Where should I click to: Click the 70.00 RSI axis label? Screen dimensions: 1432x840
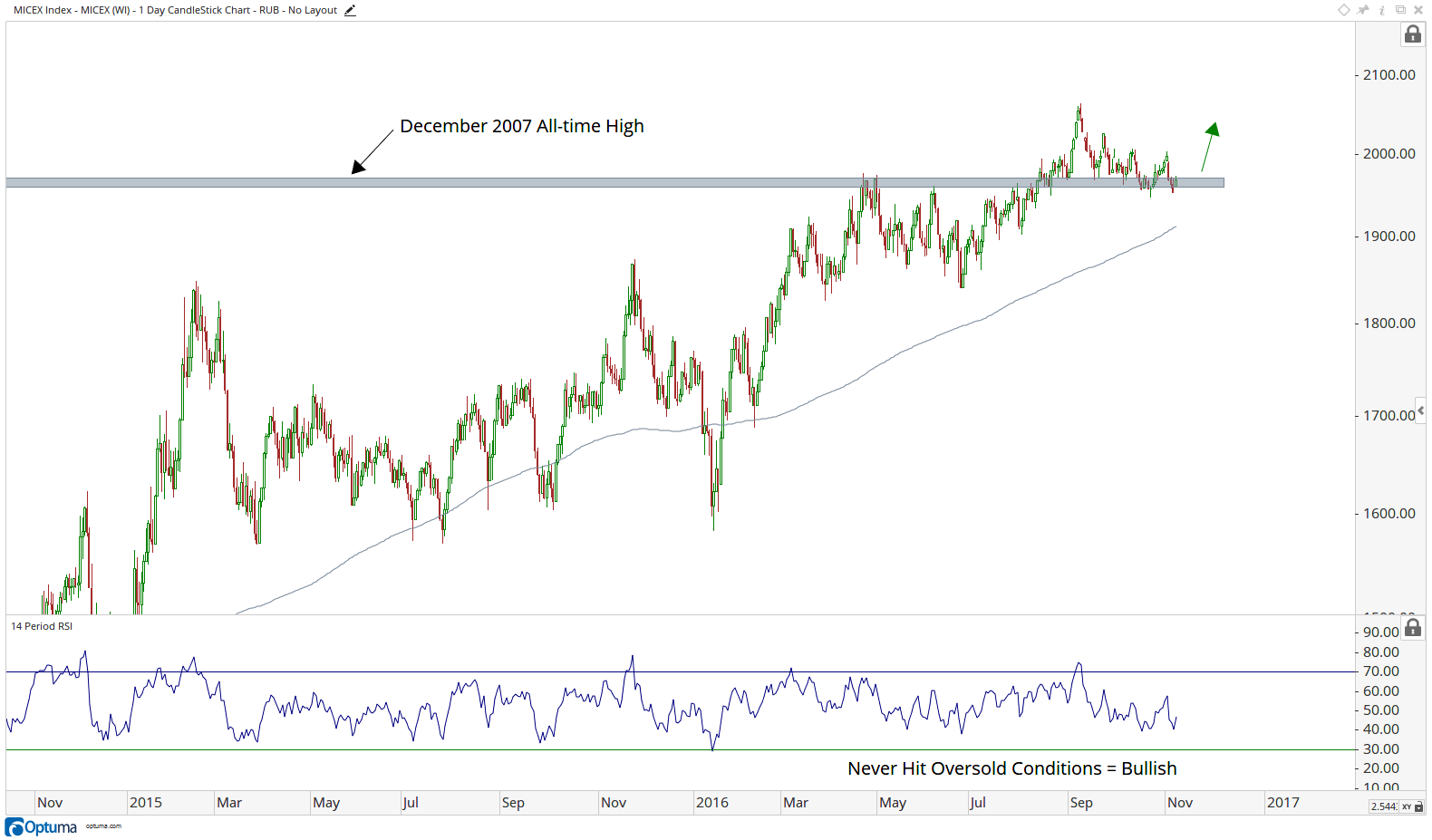(1381, 671)
